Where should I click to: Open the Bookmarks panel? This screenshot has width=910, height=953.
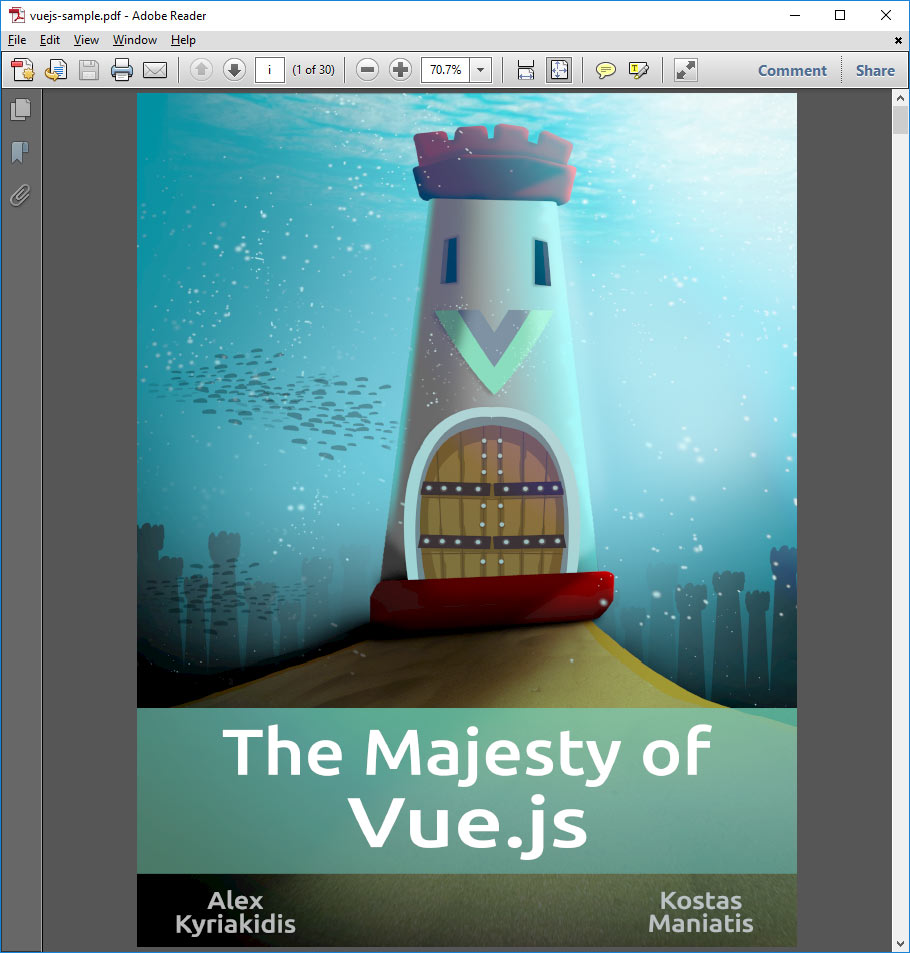coord(21,152)
